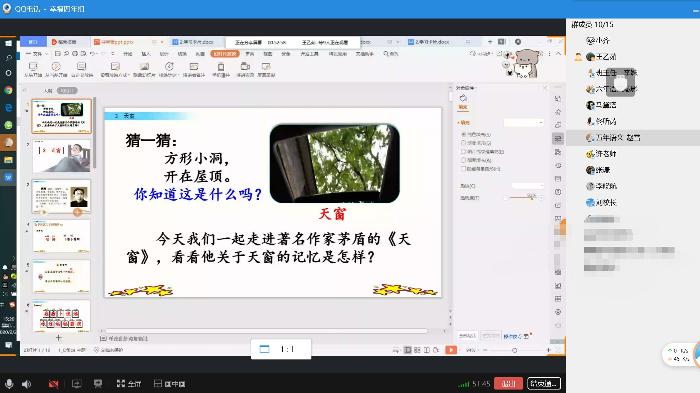This screenshot has height=393, width=700.
Task: Select the highlighted 五年语文 member row
Action: point(633,138)
